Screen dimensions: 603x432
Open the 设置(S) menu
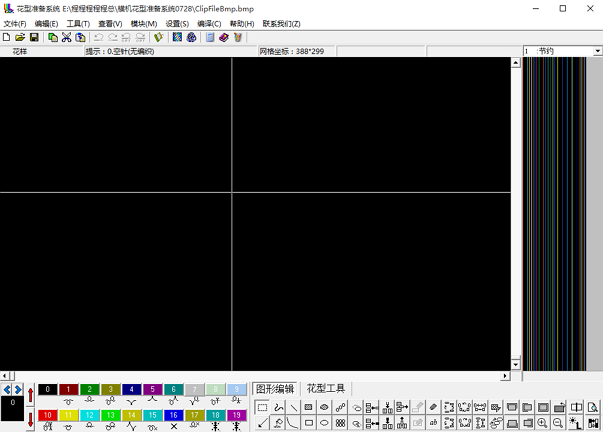click(177, 24)
